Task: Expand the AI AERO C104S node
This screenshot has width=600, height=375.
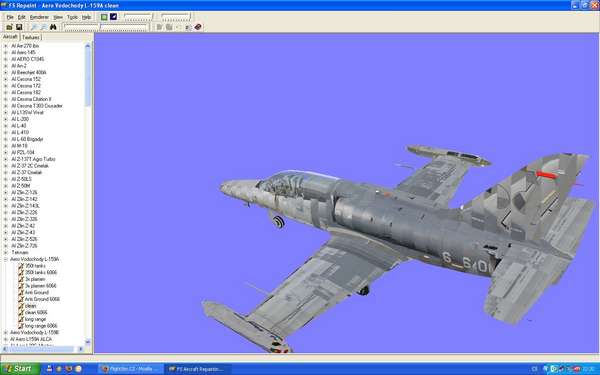Action: tap(5, 59)
